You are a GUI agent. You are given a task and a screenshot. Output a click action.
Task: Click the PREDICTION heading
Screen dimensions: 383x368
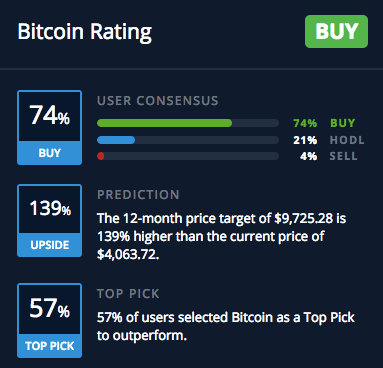138,195
